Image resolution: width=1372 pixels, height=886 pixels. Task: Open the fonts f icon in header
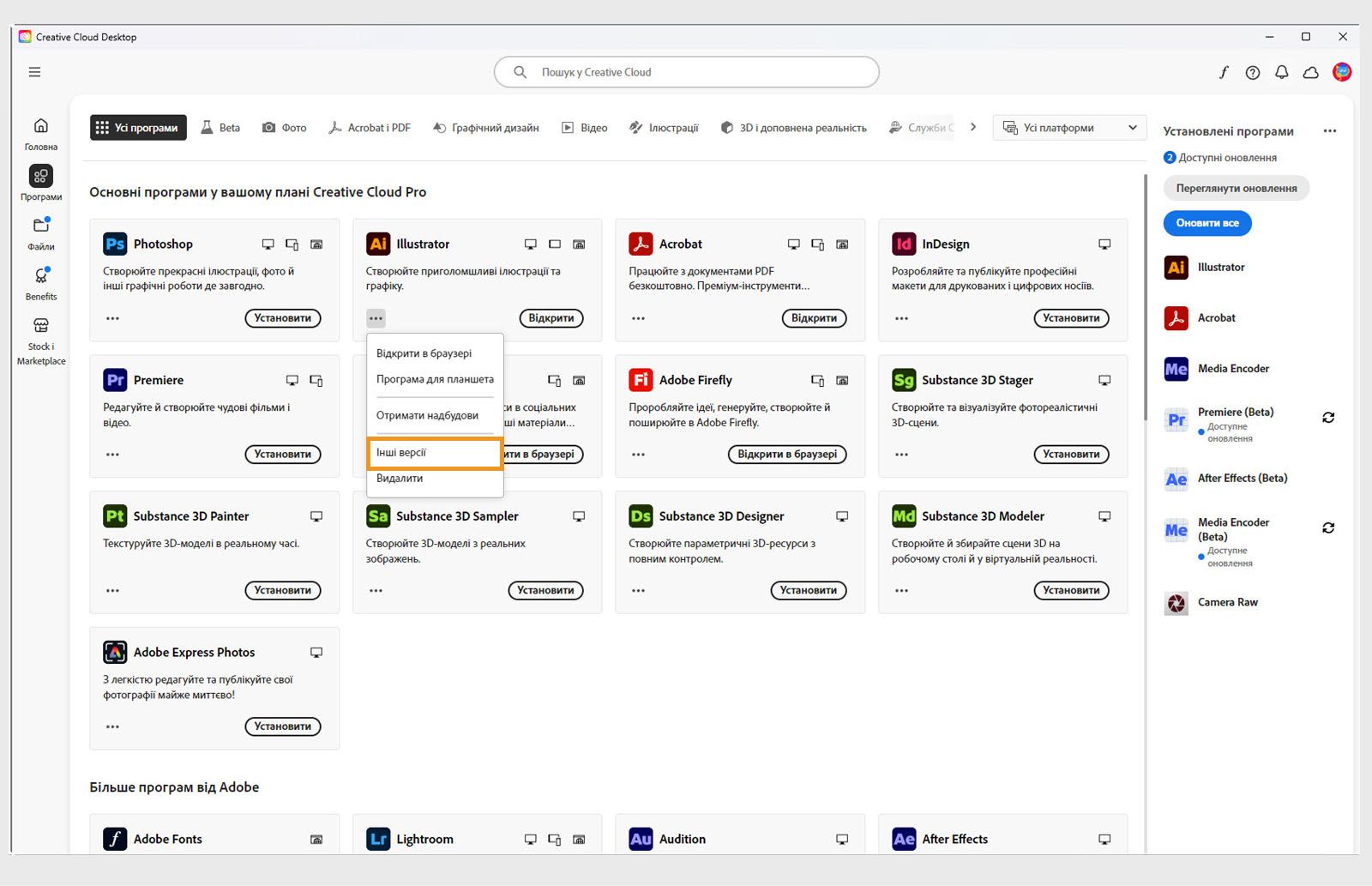[x=1224, y=73]
